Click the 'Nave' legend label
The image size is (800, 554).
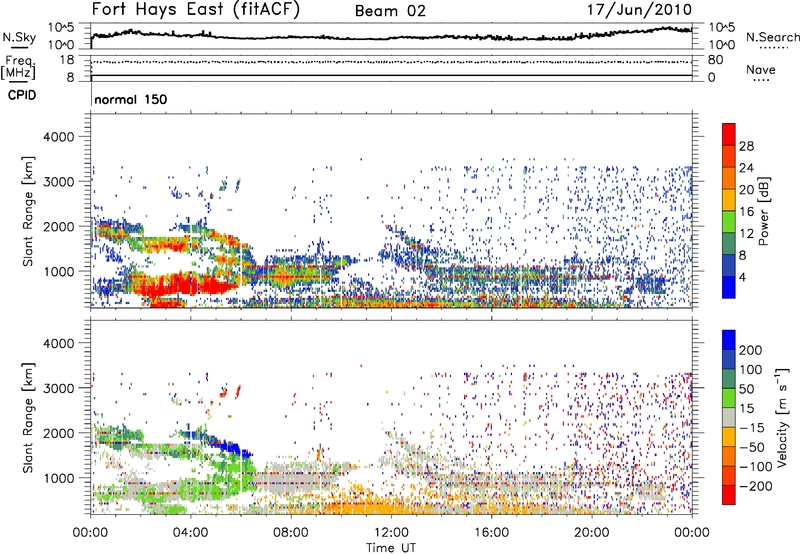(x=761, y=69)
